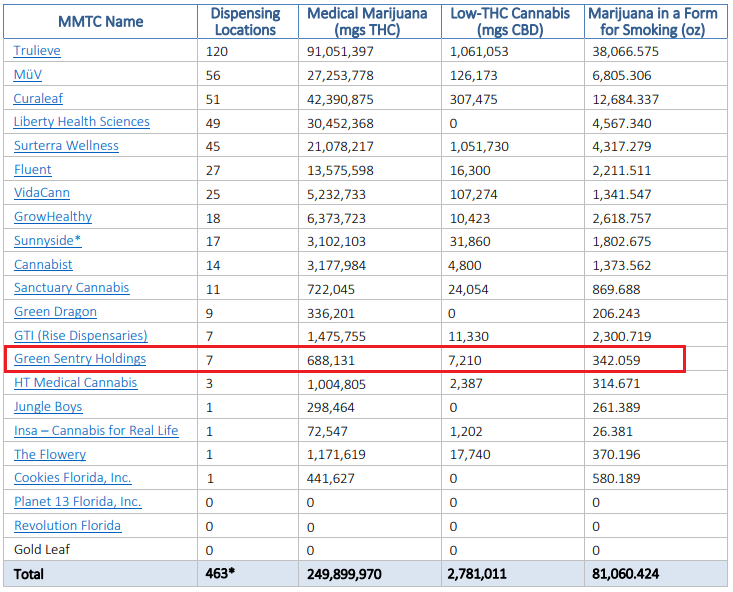Click the MMTC Name column header
Image resolution: width=733 pixels, height=592 pixels.
[101, 22]
